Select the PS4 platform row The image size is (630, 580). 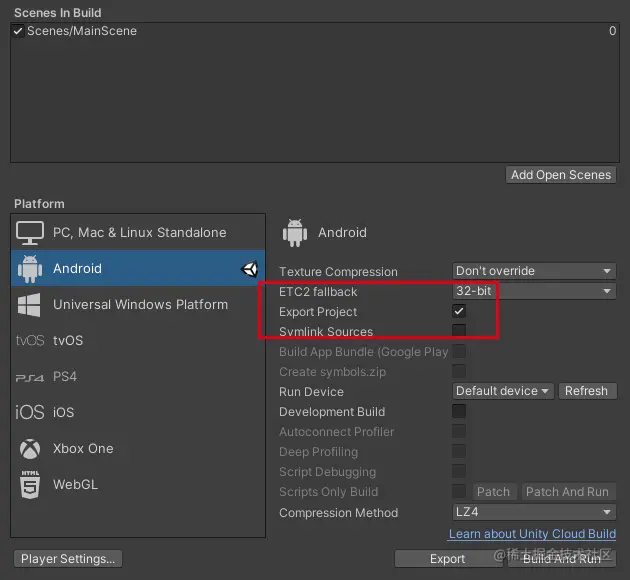click(x=138, y=377)
